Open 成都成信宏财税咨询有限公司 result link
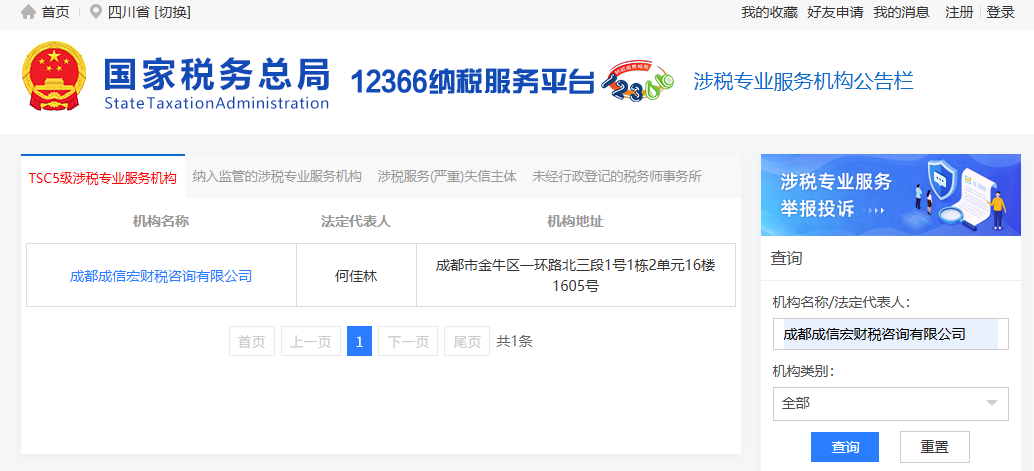 coord(161,276)
